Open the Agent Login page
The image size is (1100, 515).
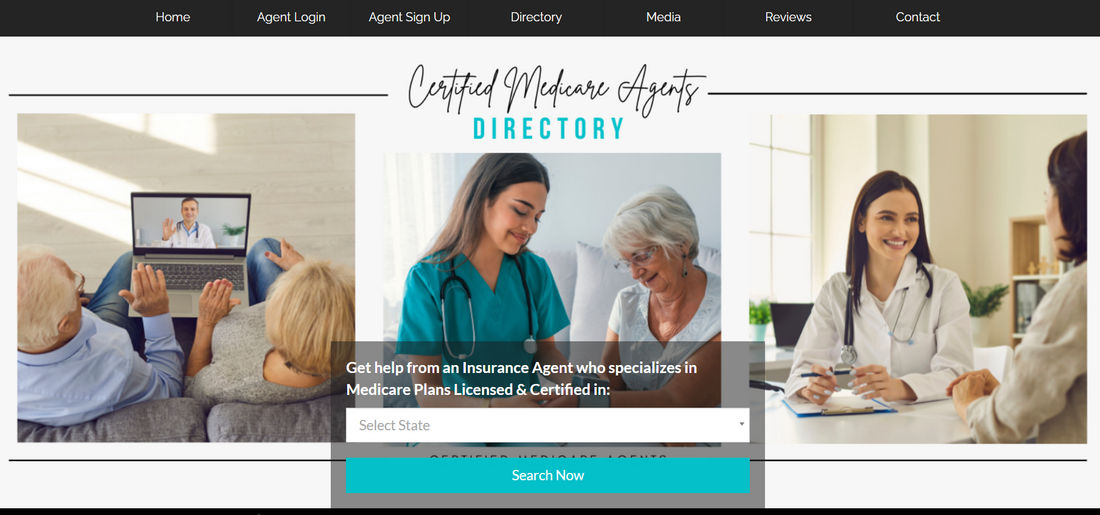291,18
